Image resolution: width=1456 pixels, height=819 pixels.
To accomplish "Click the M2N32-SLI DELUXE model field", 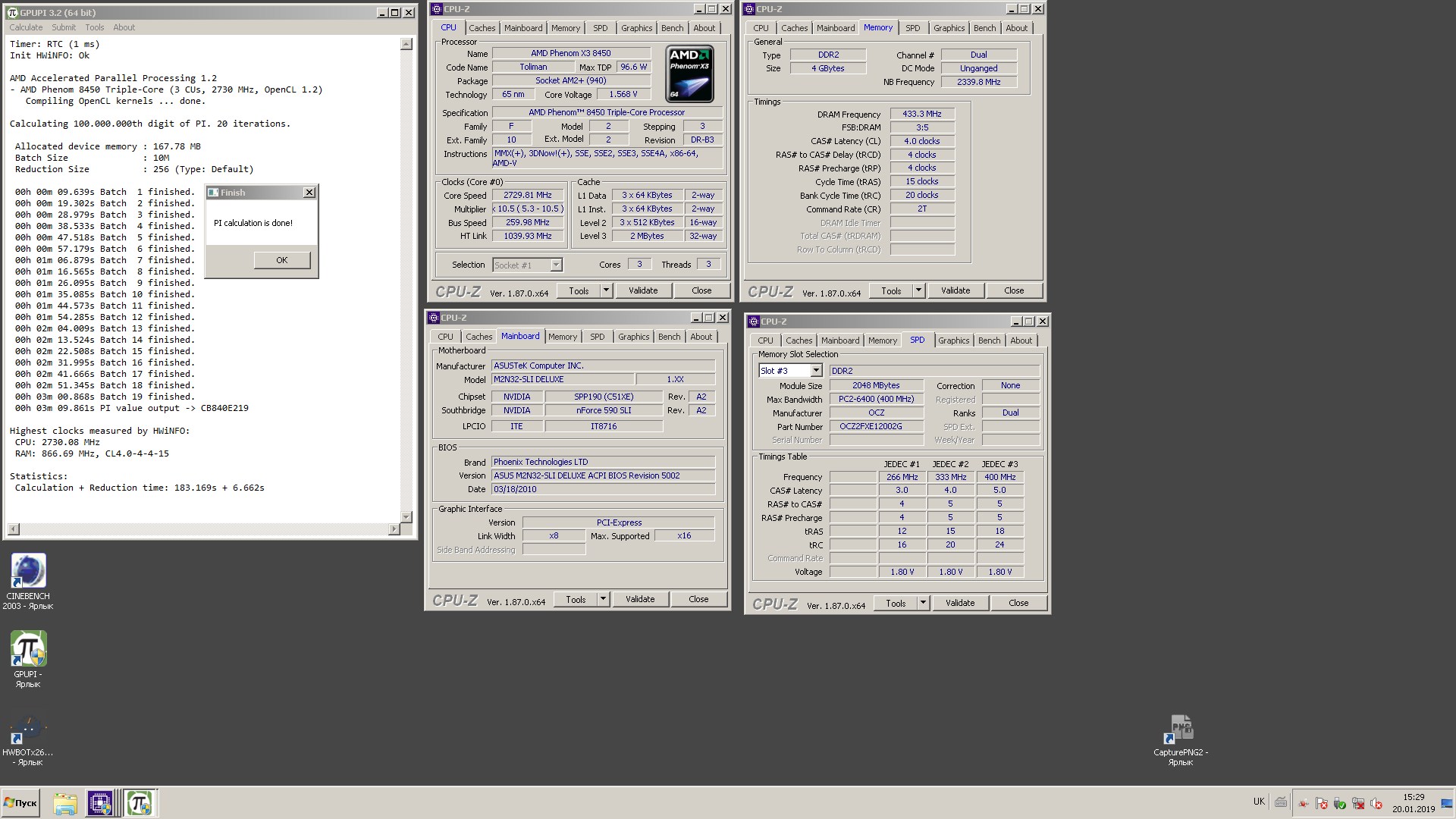I will (562, 379).
